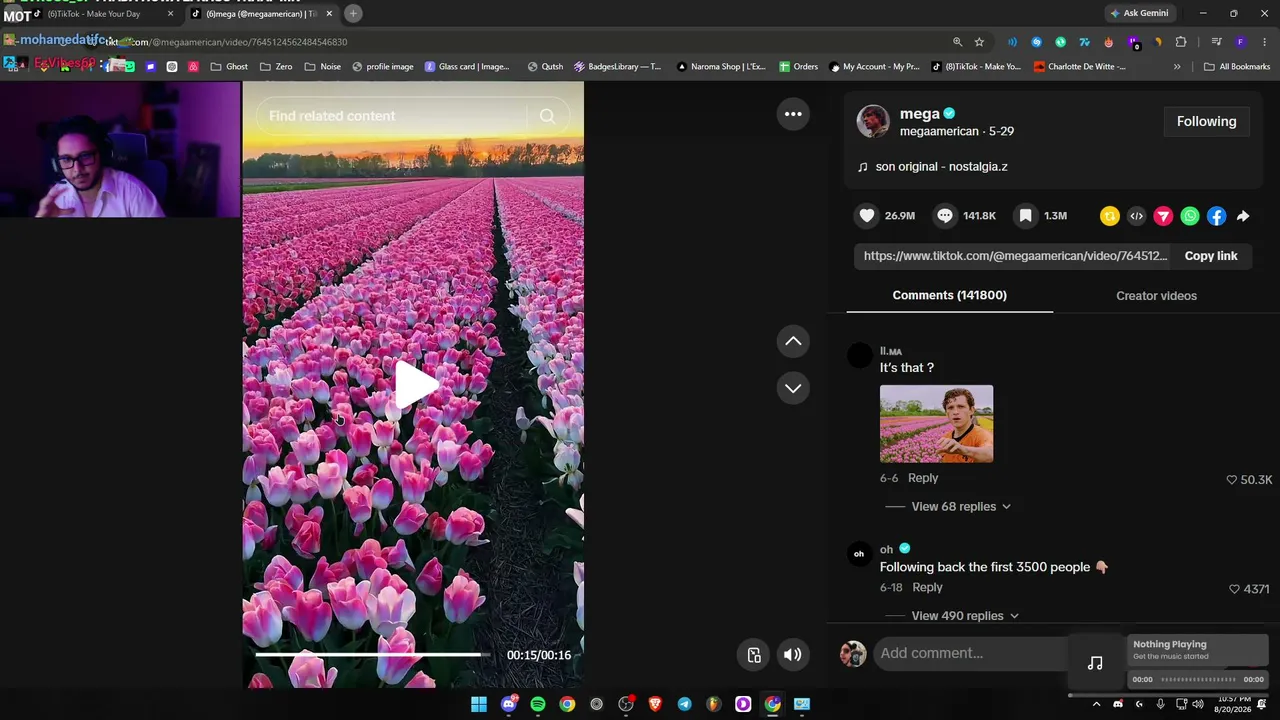Search related content with magnifier icon
1280x720 pixels.
click(547, 116)
